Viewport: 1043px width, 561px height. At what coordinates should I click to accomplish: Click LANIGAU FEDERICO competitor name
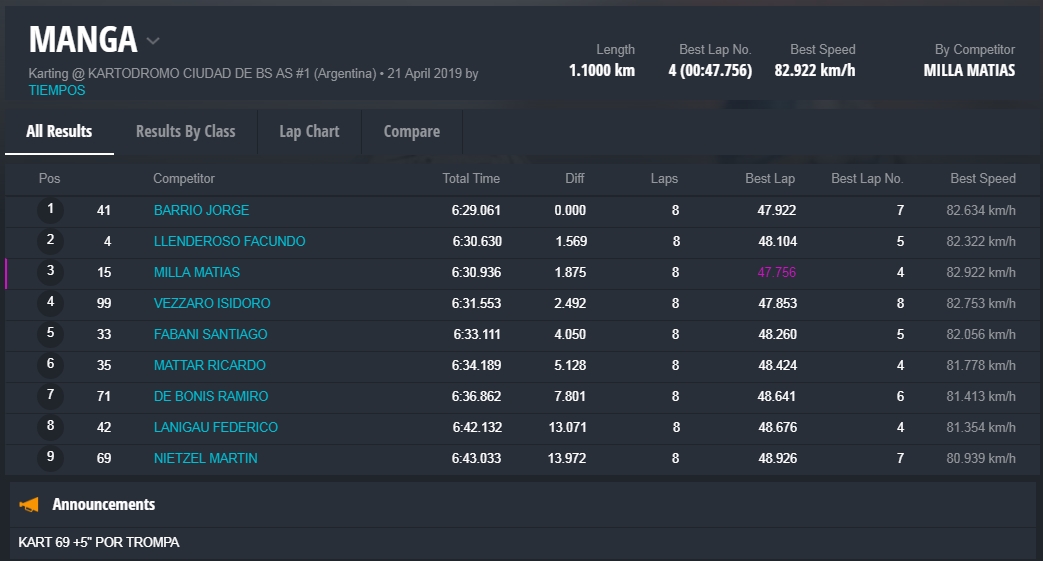(x=215, y=427)
